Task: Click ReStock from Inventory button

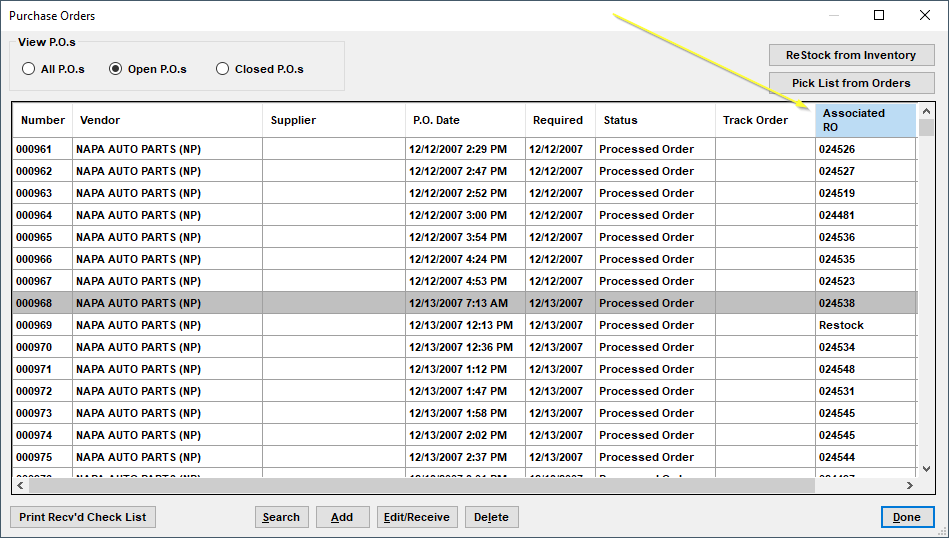Action: click(x=851, y=55)
